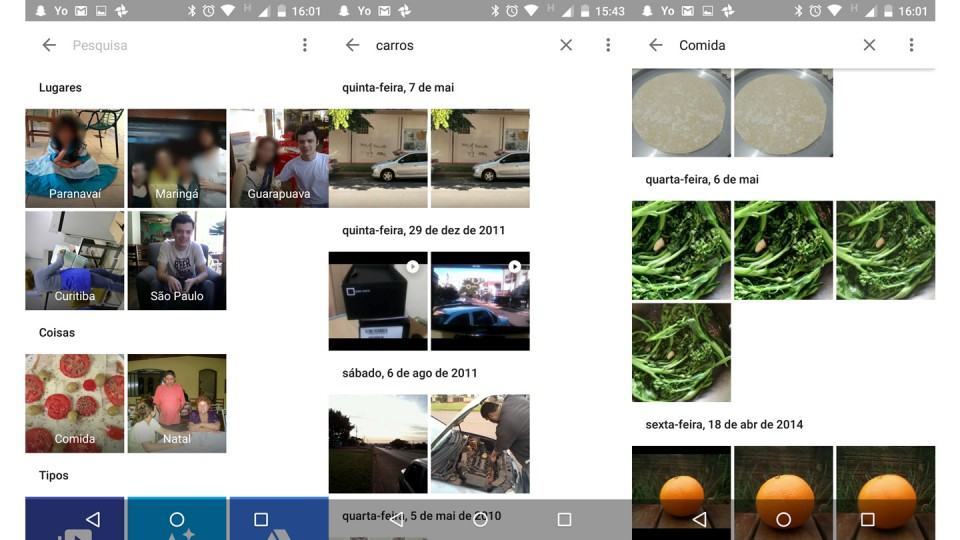Play first video from 29 de dez 2011
The width and height of the screenshot is (960, 540).
point(378,301)
